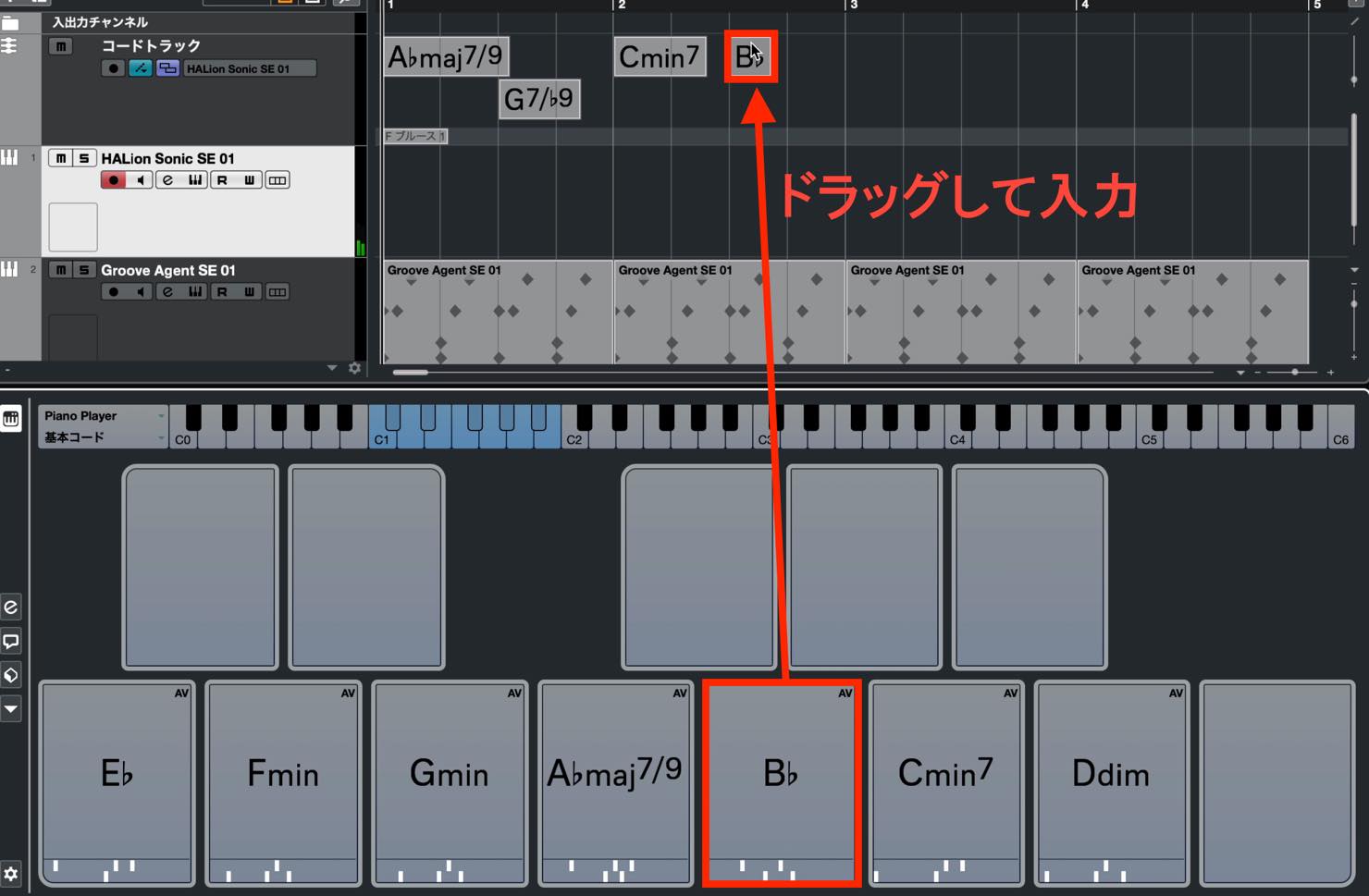Solo the HALion Sonic SE 01 track
Image resolution: width=1369 pixels, height=896 pixels.
pyautogui.click(x=83, y=158)
